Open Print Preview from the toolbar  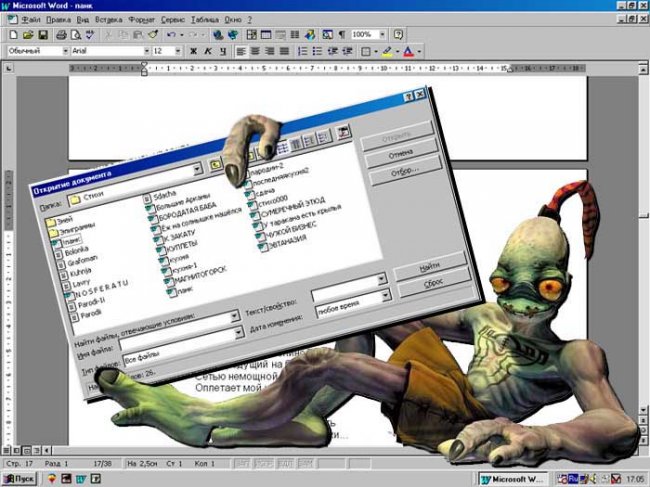point(75,35)
